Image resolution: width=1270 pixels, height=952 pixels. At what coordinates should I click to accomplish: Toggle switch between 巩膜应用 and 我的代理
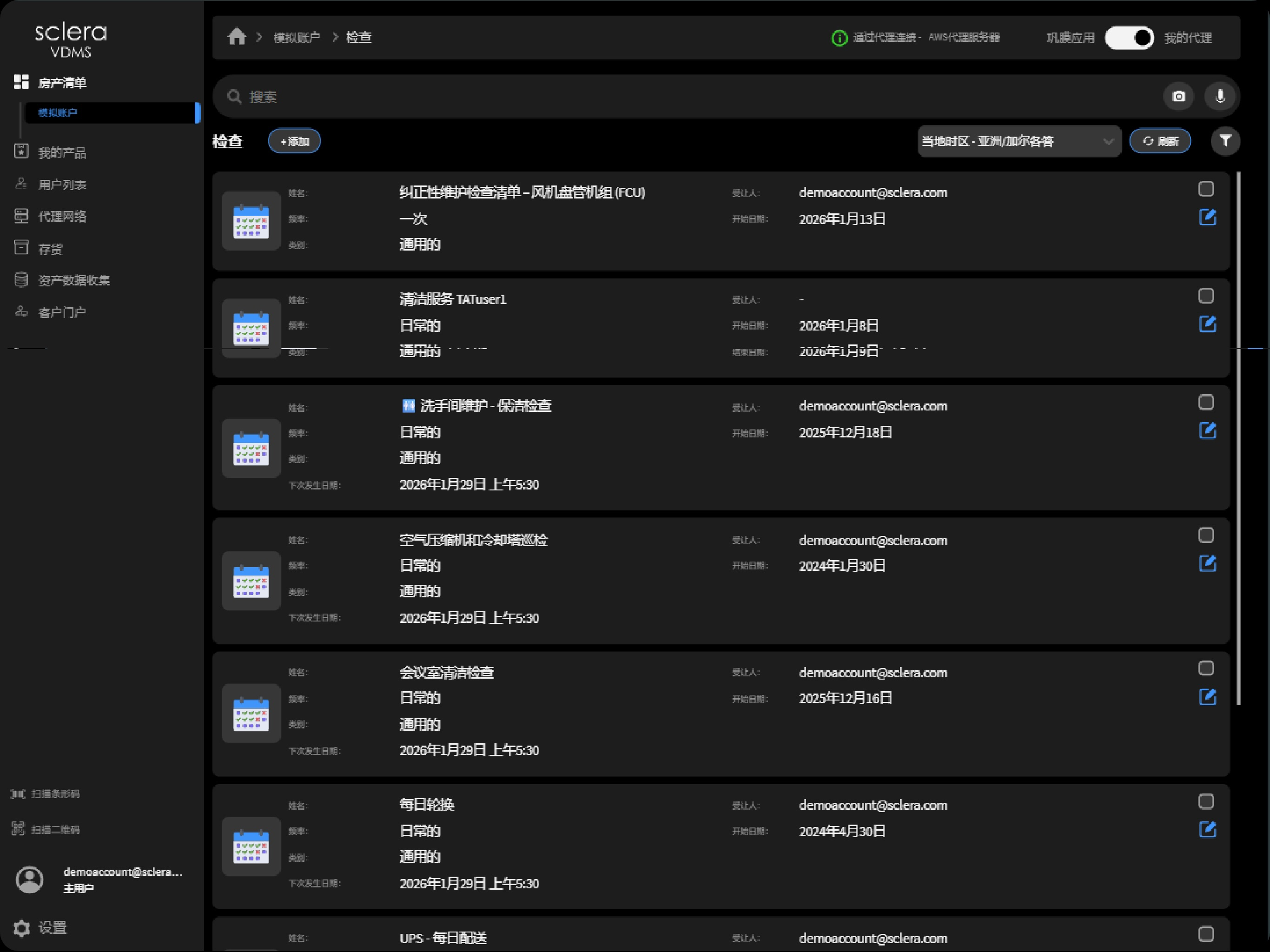(x=1129, y=38)
